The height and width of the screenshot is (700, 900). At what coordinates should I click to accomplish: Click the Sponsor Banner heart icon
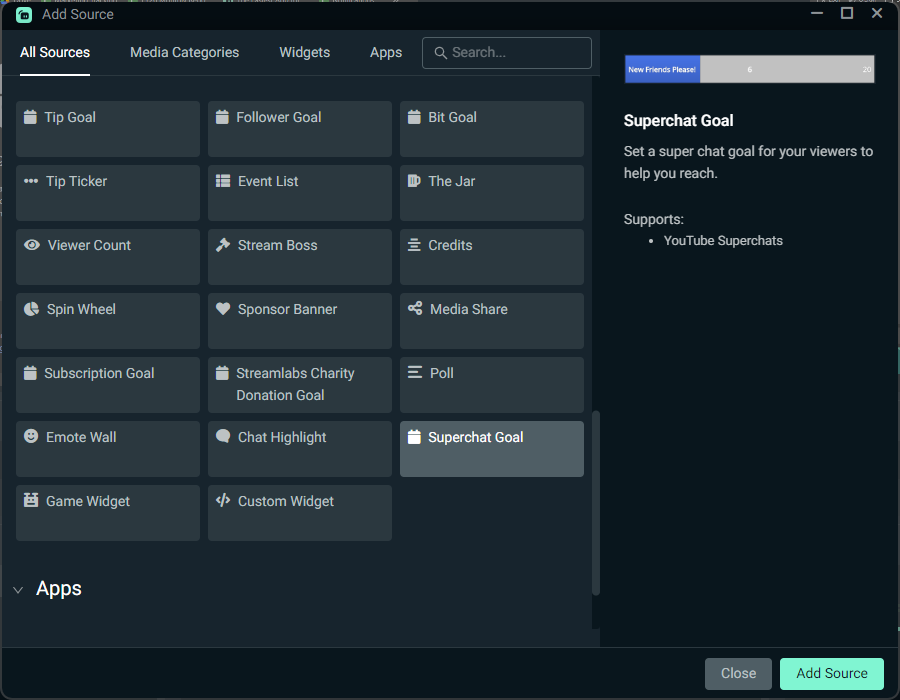tap(223, 309)
